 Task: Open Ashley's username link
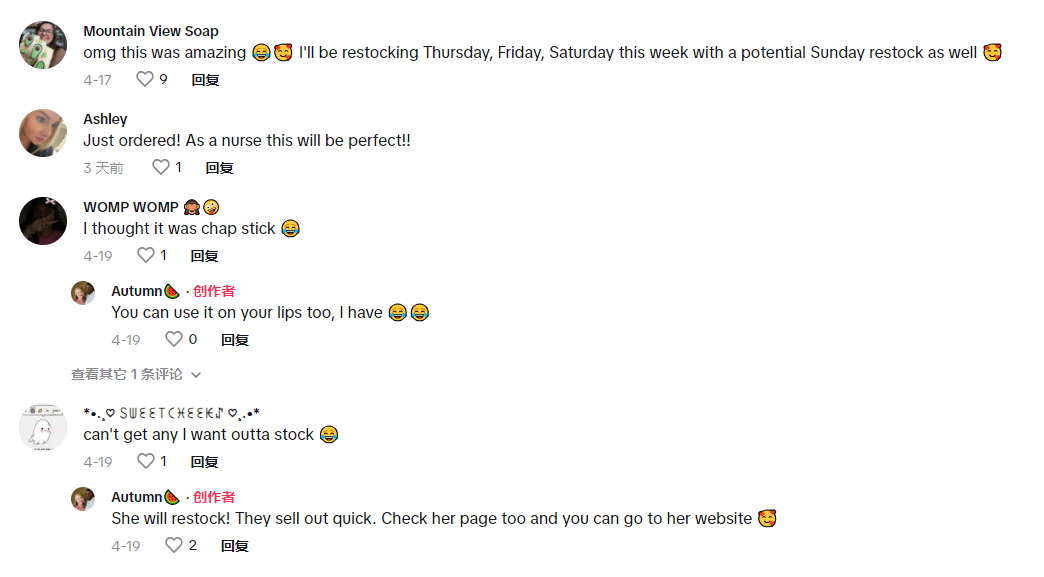pos(105,119)
